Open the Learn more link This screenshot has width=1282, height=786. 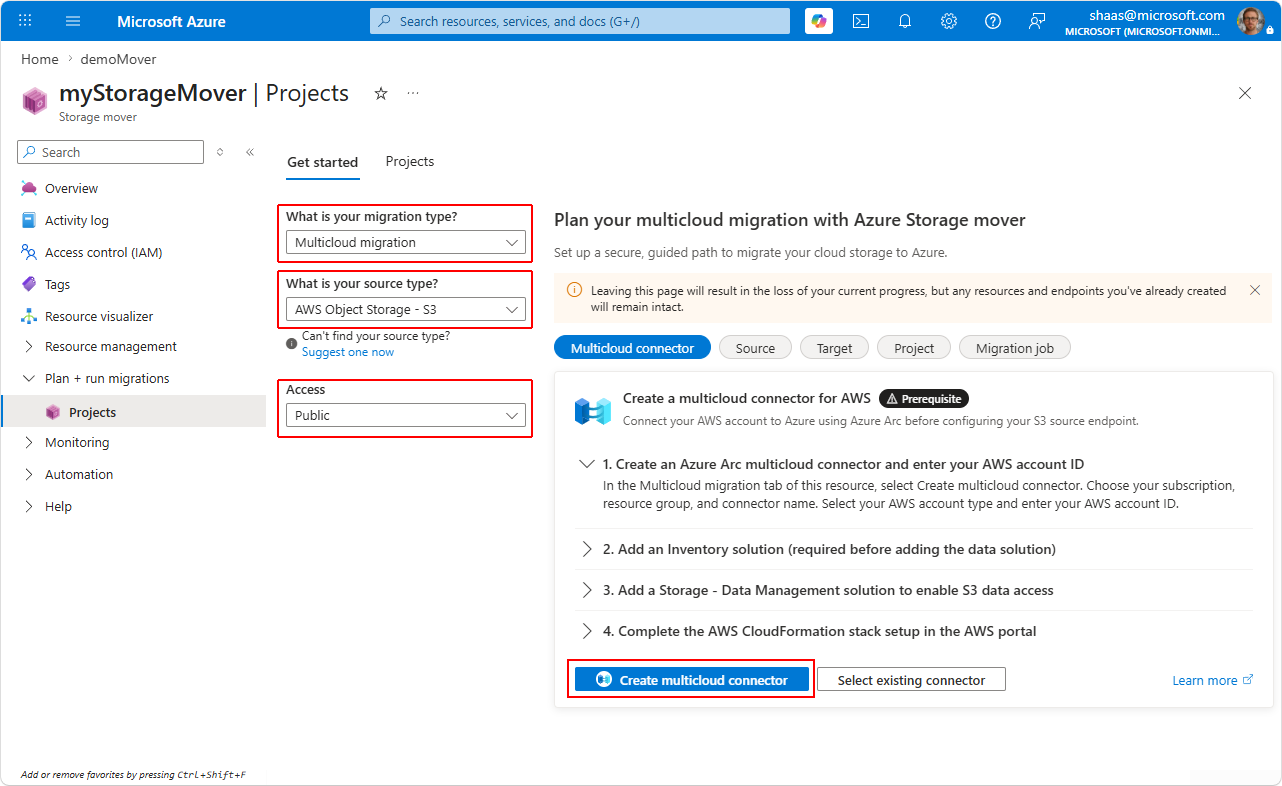[1212, 680]
